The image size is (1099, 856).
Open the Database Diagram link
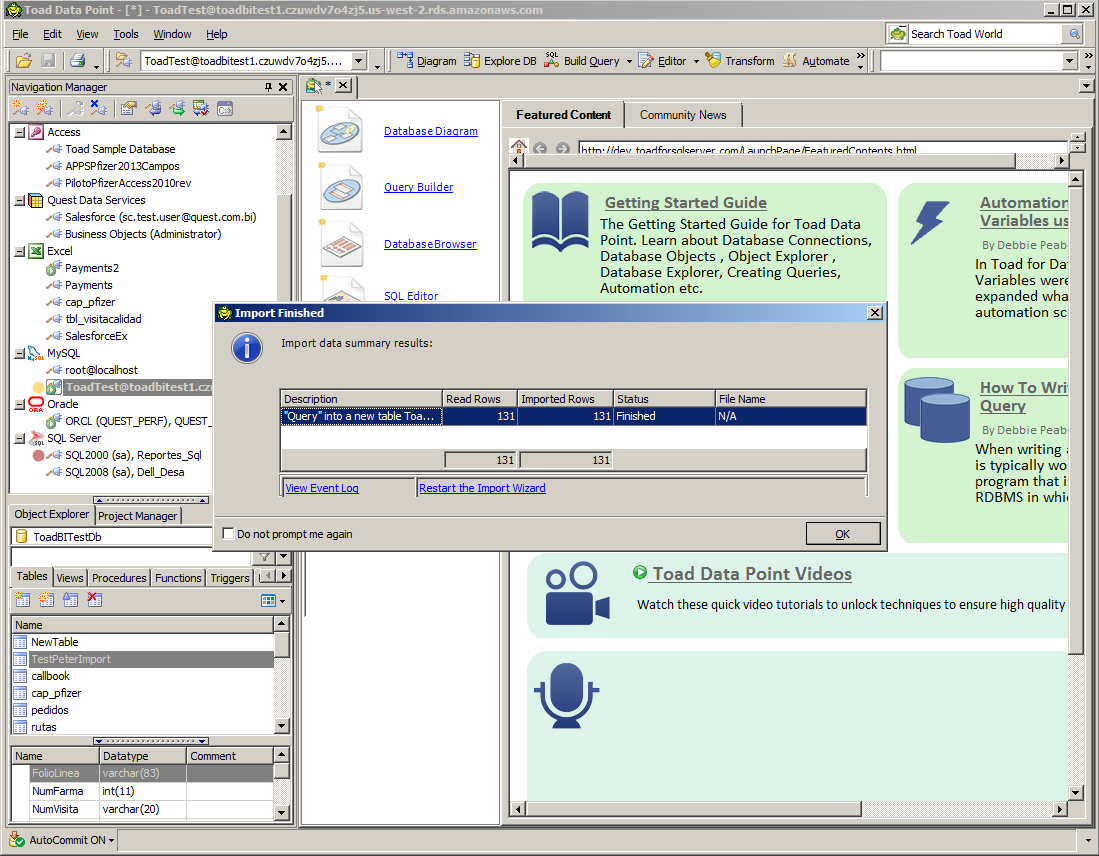point(431,131)
